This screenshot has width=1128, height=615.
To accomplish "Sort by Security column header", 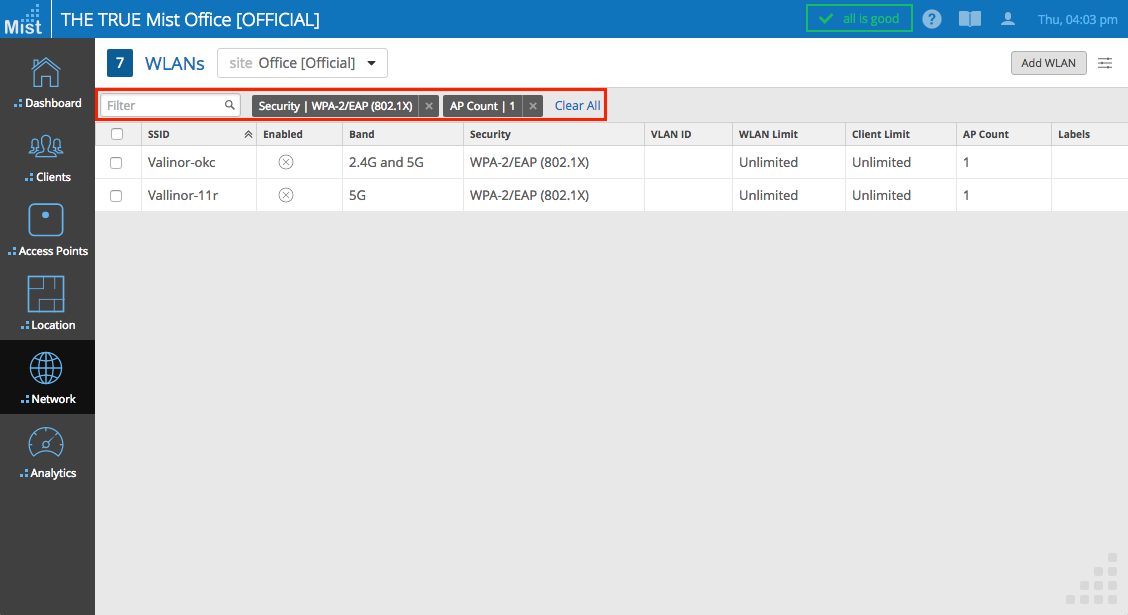I will (490, 134).
